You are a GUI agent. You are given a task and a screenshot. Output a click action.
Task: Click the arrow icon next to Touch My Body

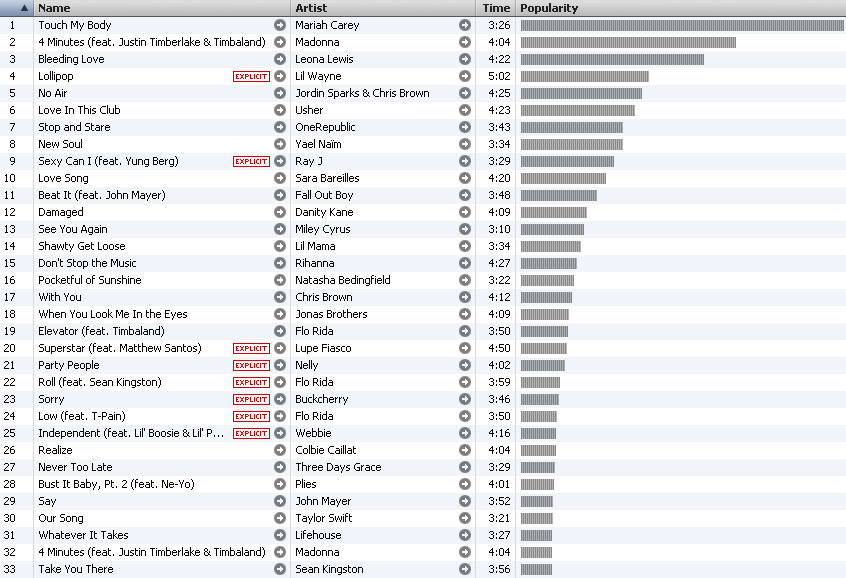(x=279, y=25)
